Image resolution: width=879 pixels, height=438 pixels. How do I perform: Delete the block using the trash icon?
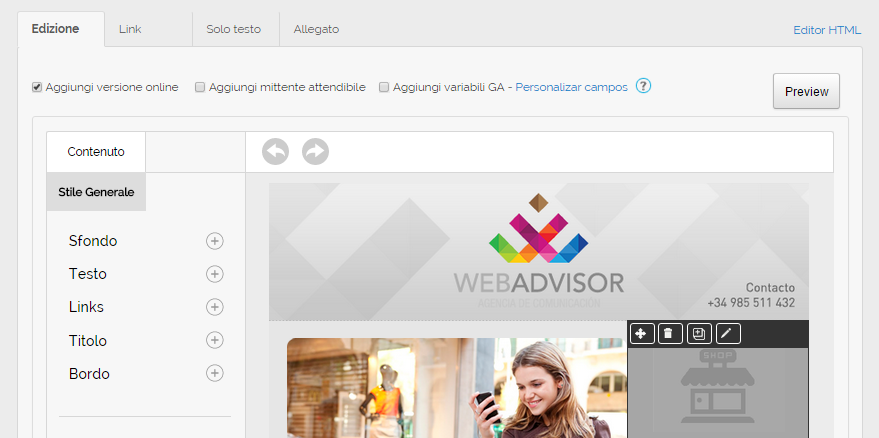pos(670,334)
